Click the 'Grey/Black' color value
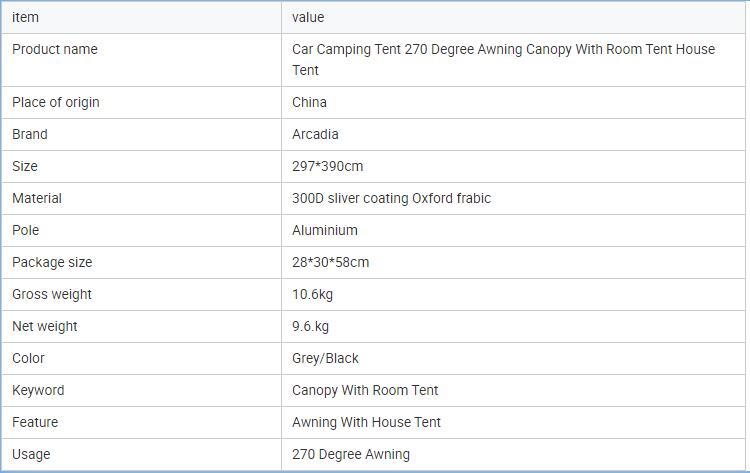This screenshot has height=473, width=750. [x=325, y=358]
